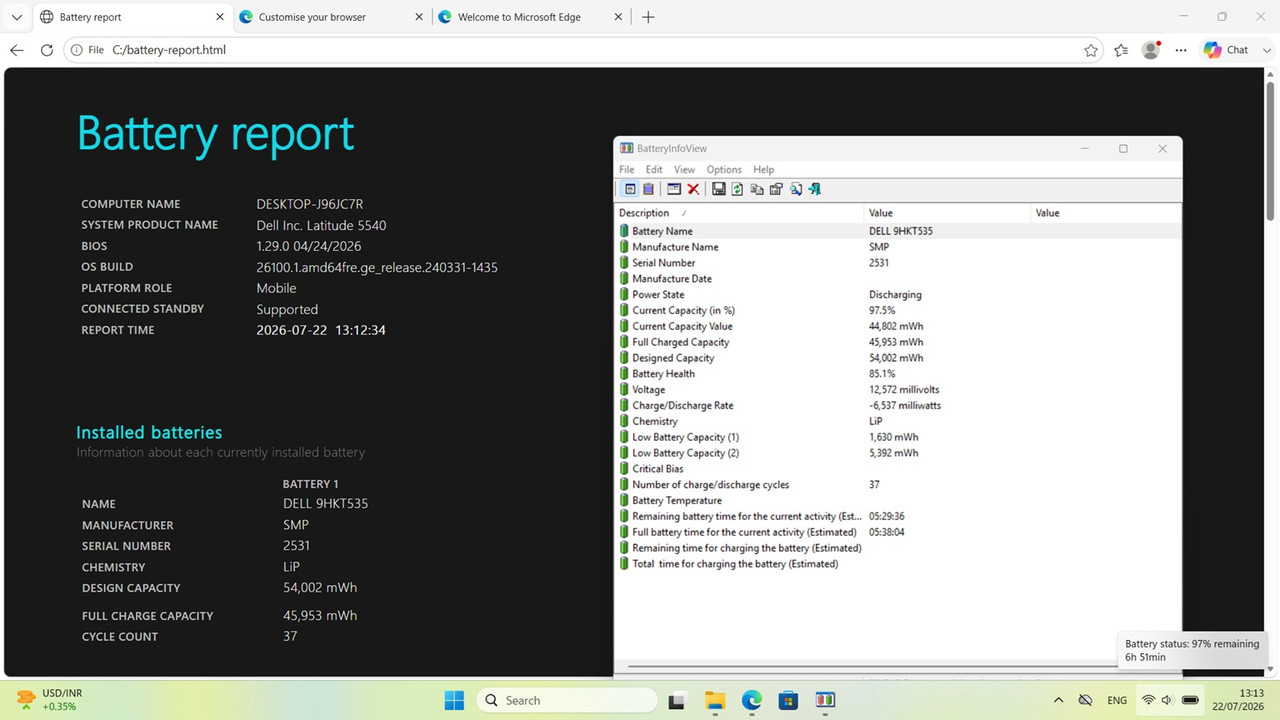
Task: Add this page to favourites star
Action: (x=1091, y=50)
